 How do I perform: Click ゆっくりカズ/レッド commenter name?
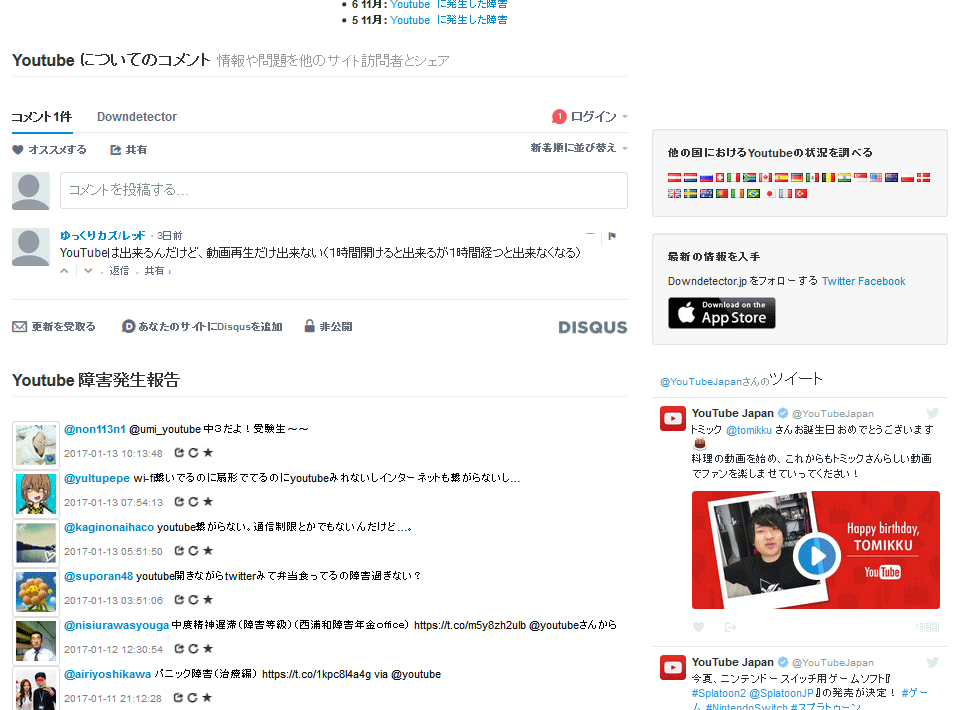tap(102, 235)
